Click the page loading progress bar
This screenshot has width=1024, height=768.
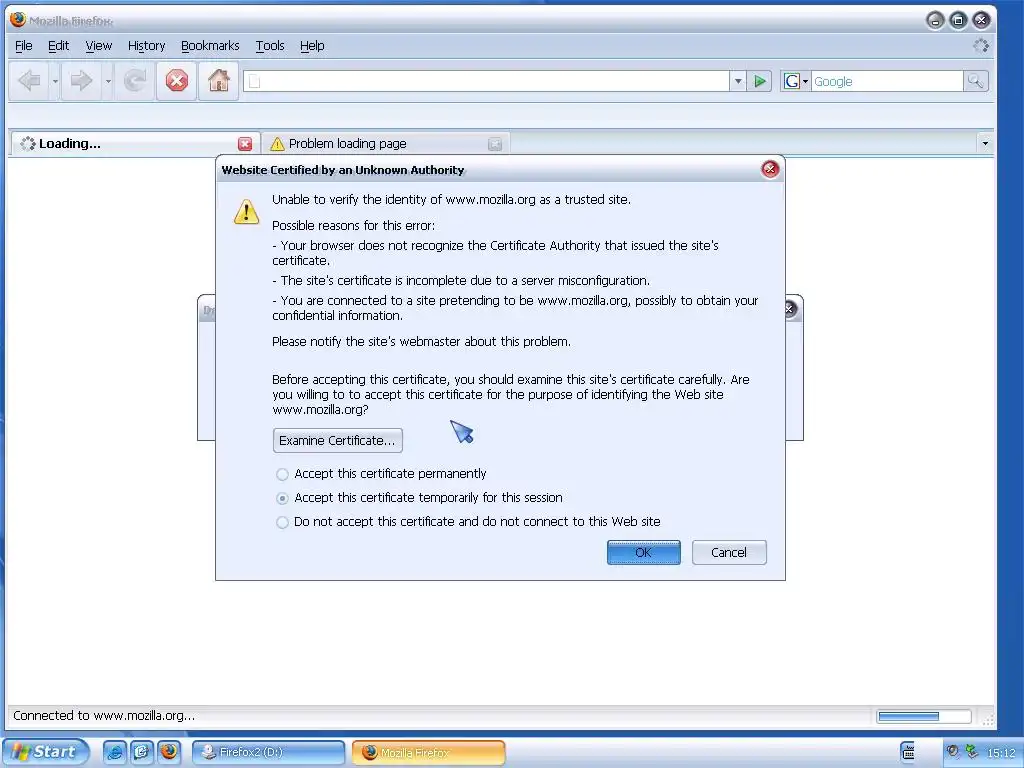(924, 716)
